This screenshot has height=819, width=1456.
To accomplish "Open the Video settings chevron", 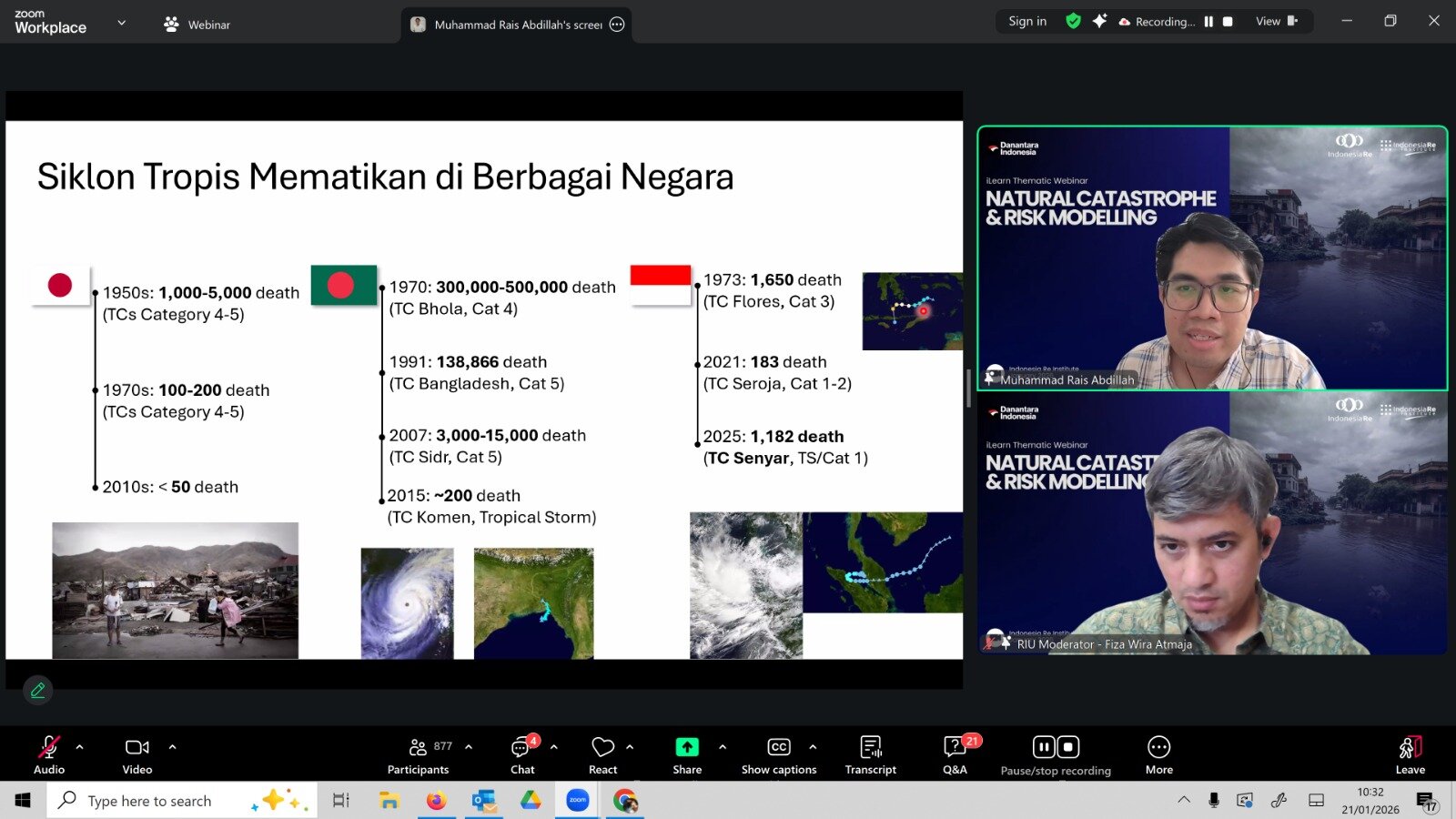I will tap(171, 746).
